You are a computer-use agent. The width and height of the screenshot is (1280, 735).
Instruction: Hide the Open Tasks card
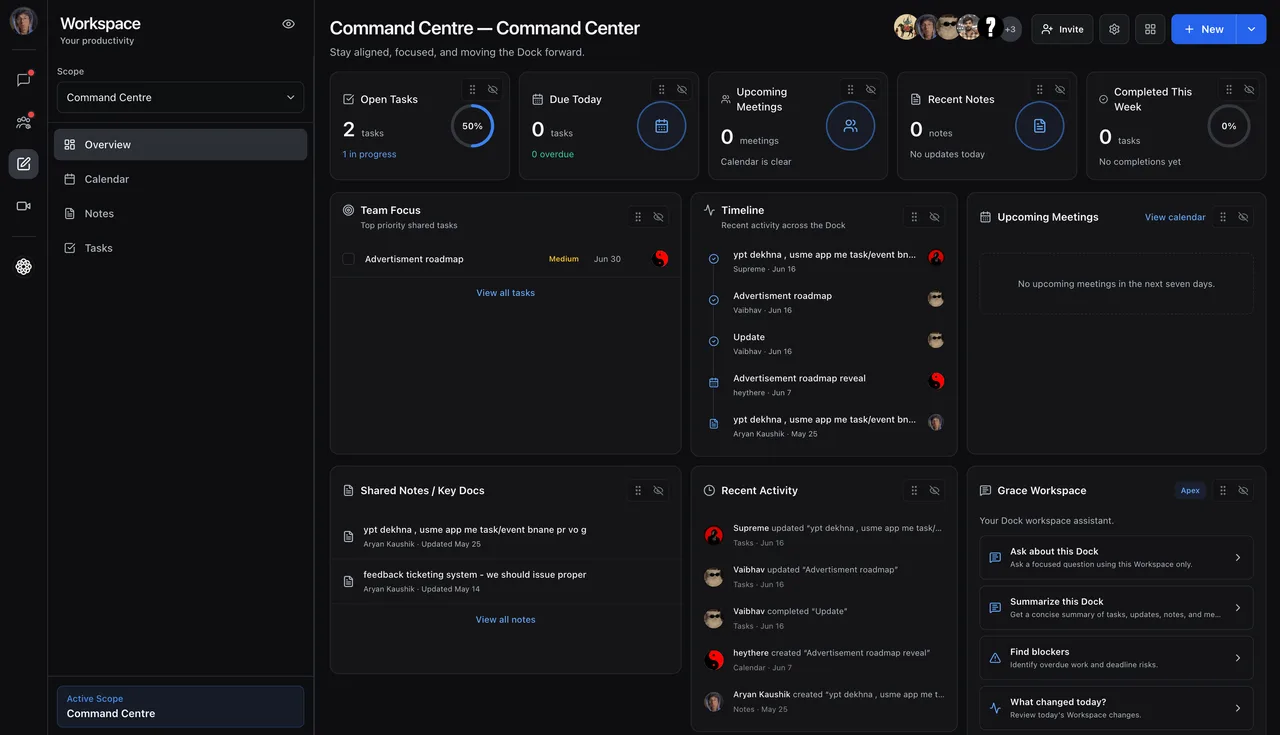click(x=493, y=90)
